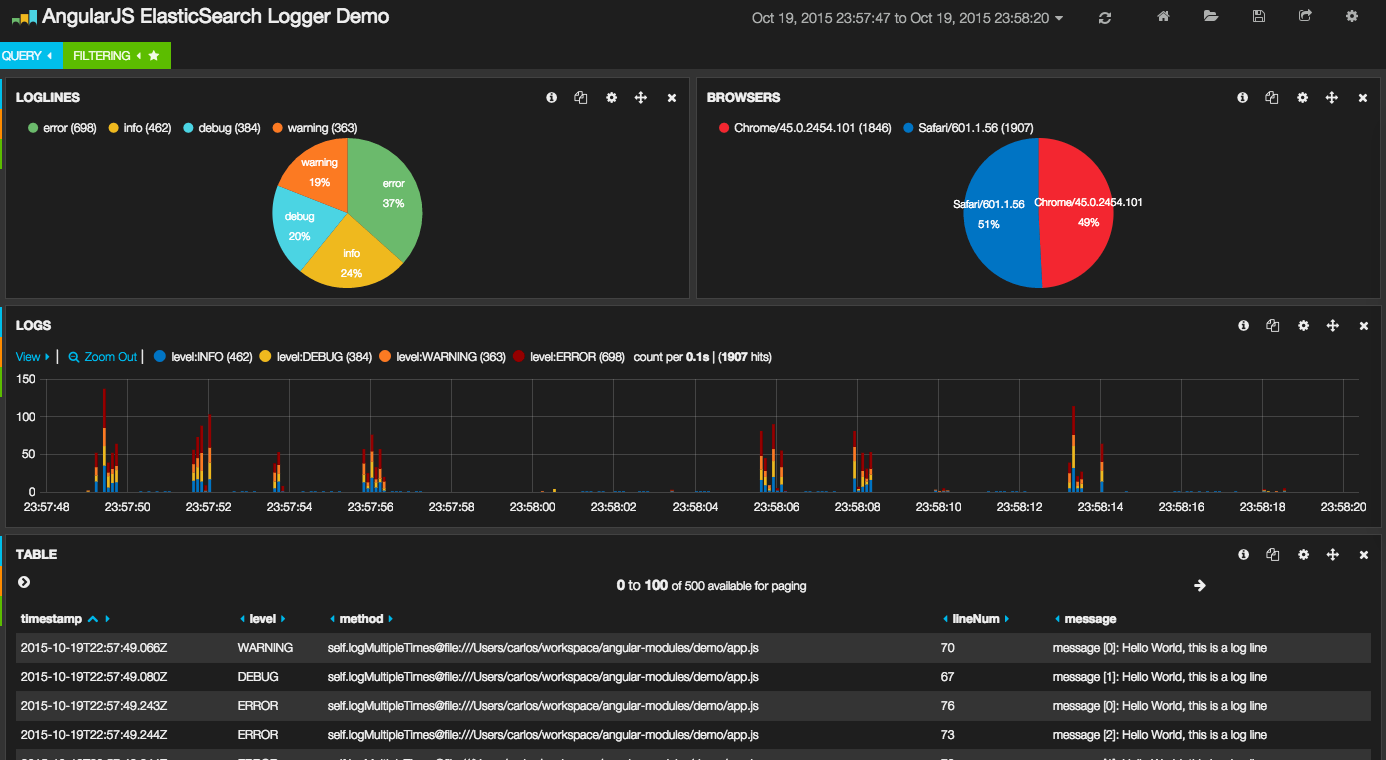The width and height of the screenshot is (1386, 760).
Task: Show info for the BROWSERS panel
Action: tap(1242, 98)
